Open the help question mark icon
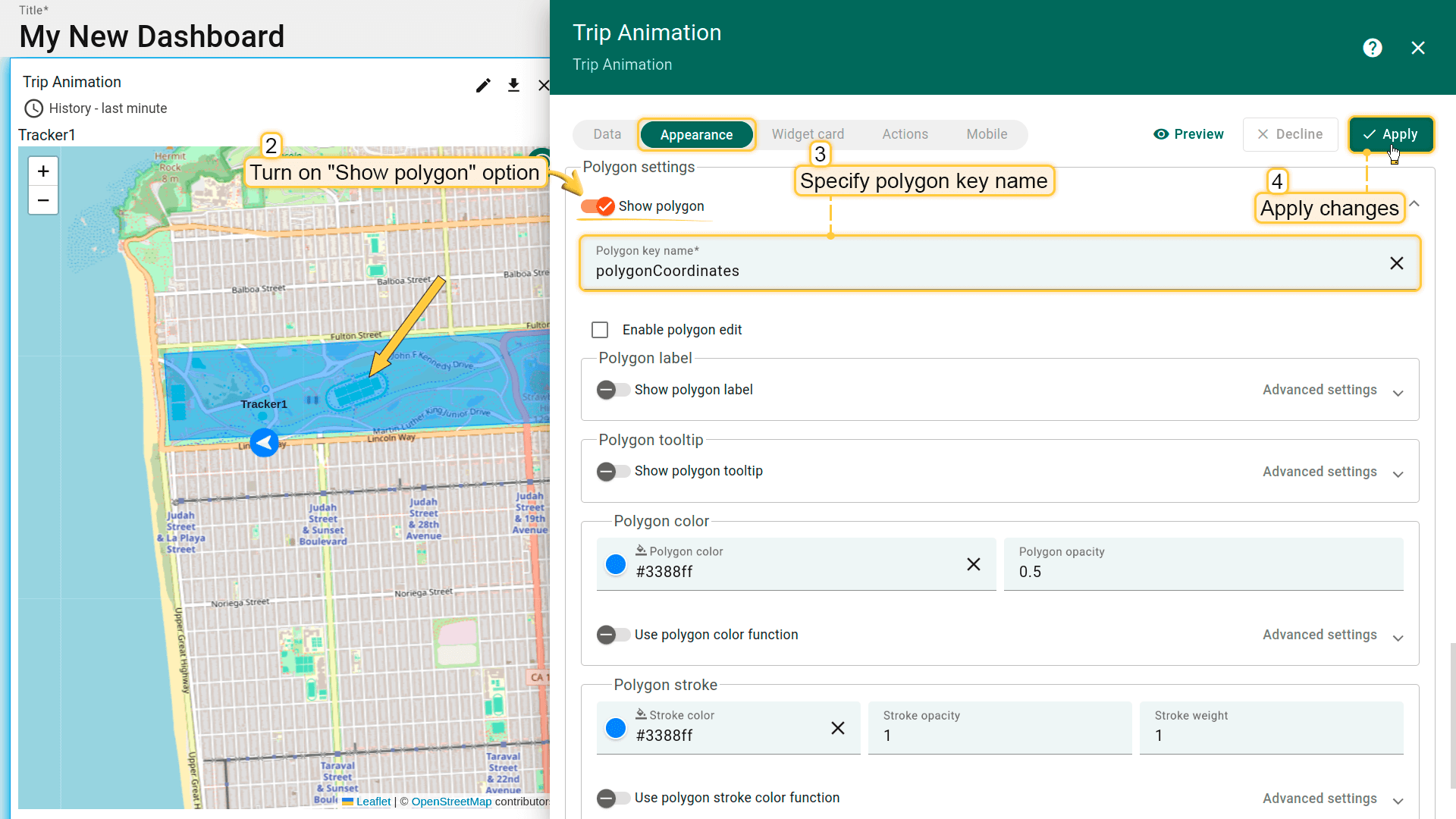Screen dimensions: 1456x819 click(1372, 48)
